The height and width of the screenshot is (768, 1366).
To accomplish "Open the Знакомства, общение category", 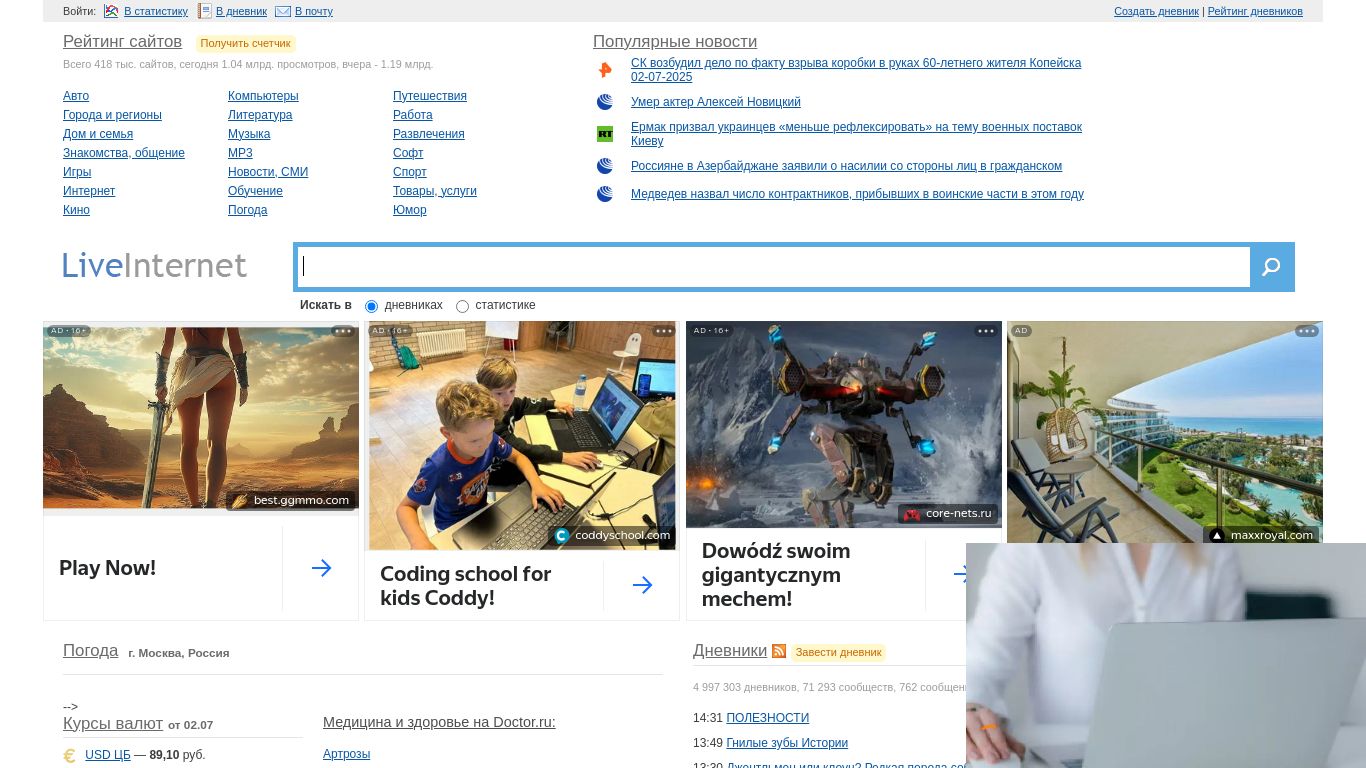I will tap(124, 153).
